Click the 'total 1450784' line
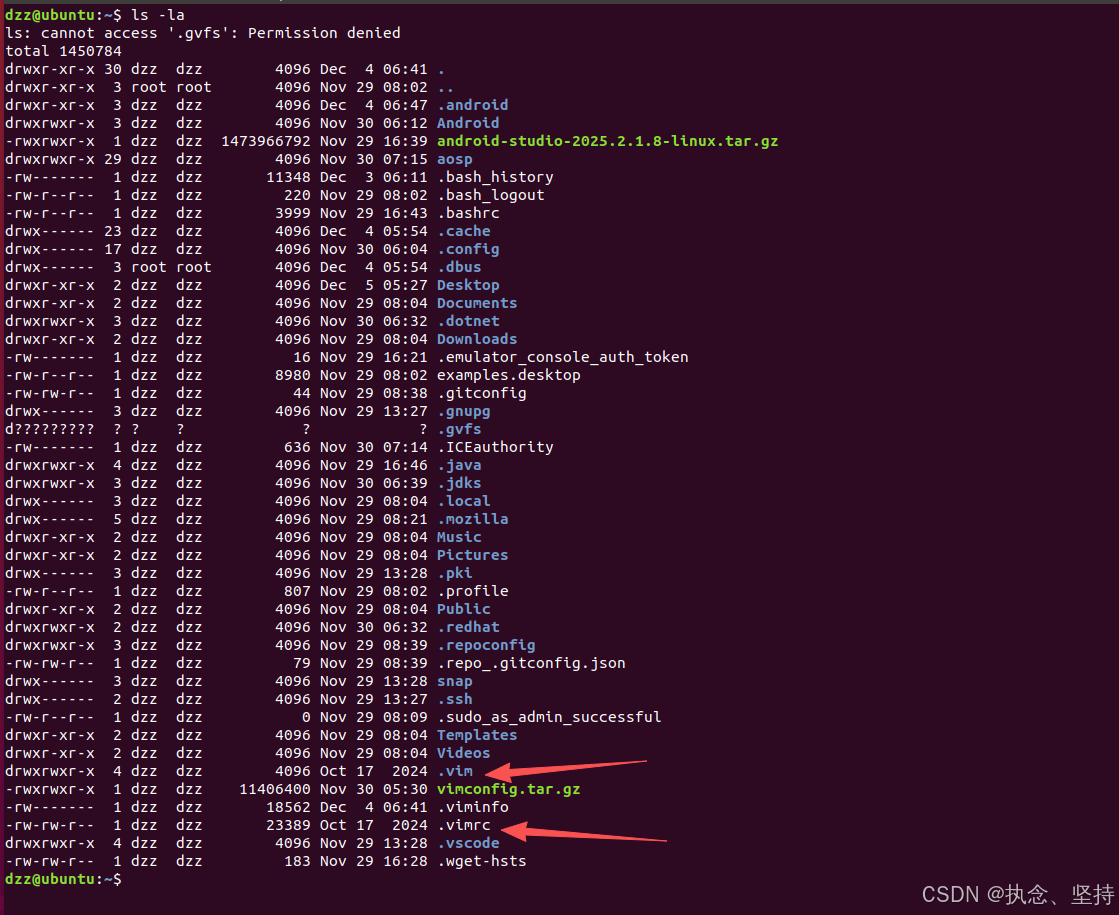Screen dimensions: 1119x915 (64, 51)
